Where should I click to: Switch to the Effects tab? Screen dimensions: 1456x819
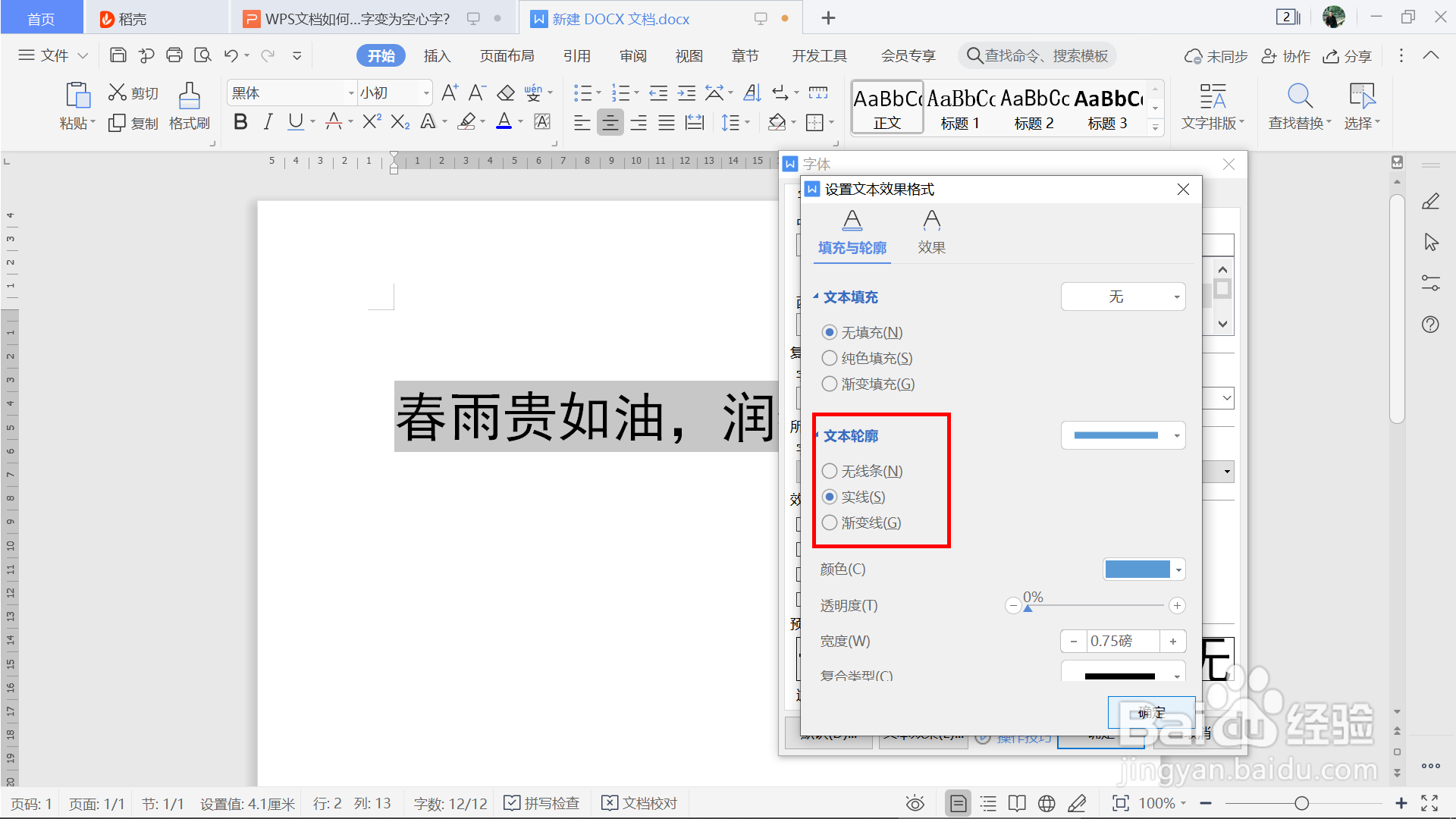pos(931,232)
